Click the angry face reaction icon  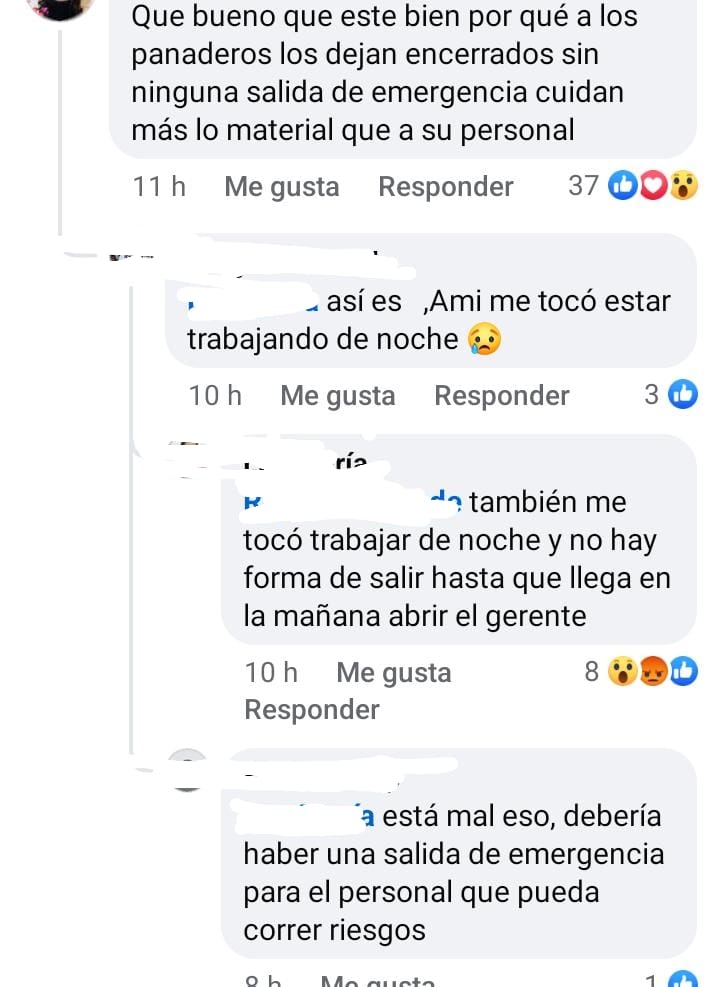point(653,672)
